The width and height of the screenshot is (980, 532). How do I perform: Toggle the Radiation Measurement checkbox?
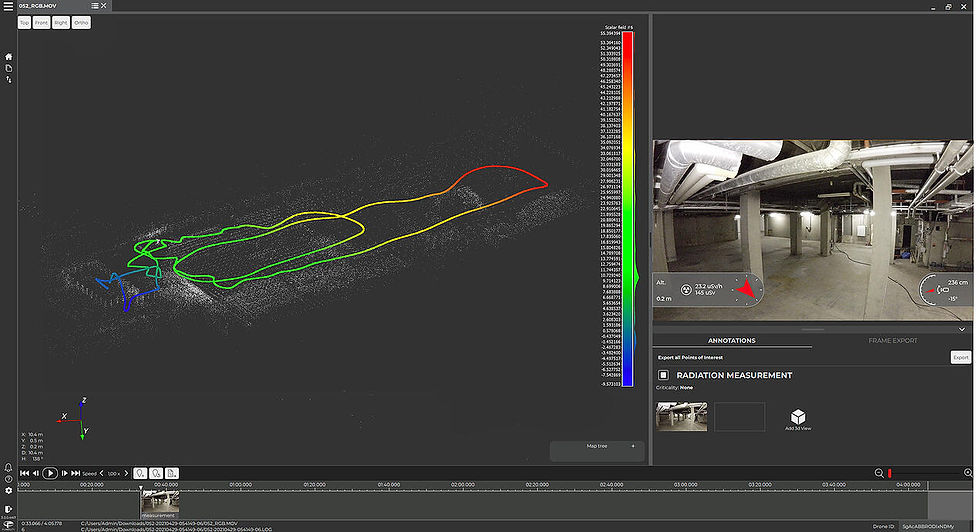pos(663,375)
